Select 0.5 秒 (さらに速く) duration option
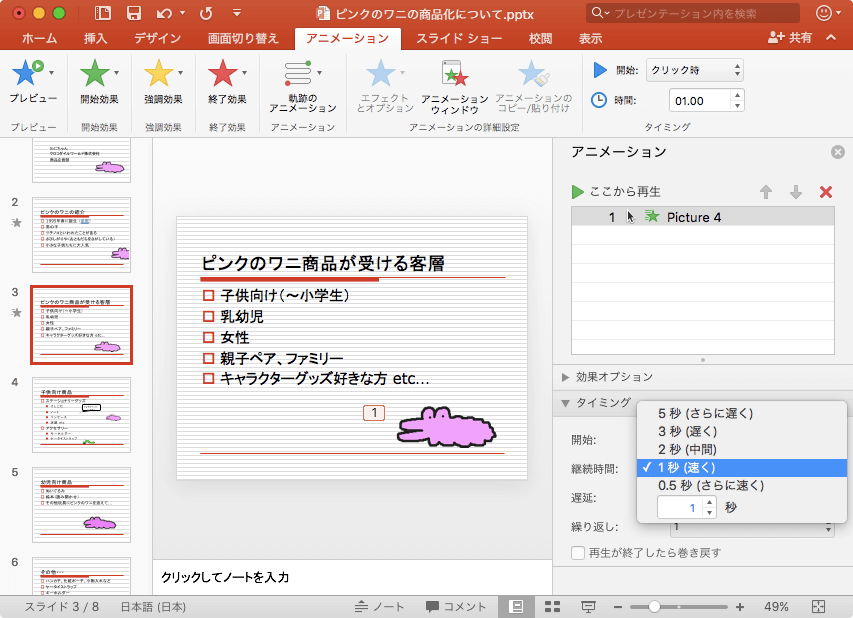Image resolution: width=853 pixels, height=618 pixels. (x=741, y=485)
